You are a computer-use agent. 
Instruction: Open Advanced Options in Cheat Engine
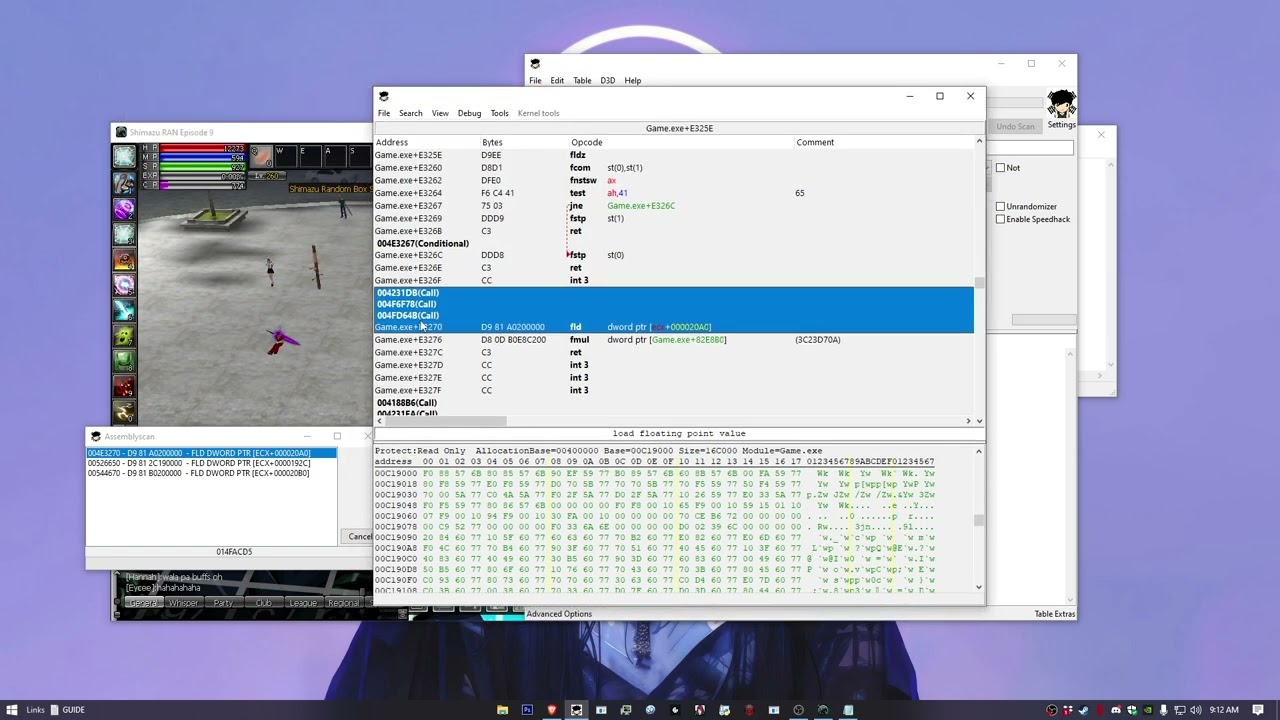559,614
